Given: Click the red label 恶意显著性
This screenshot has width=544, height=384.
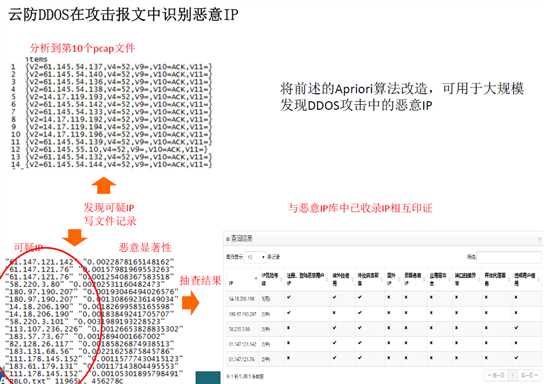Looking at the screenshot, I should pos(145,247).
